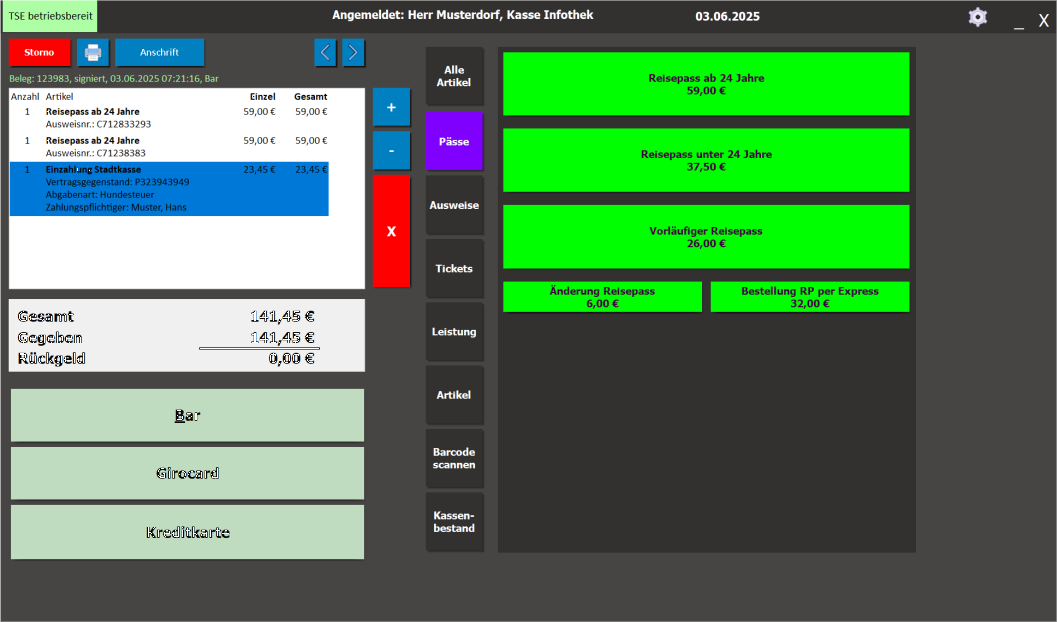Click the printer icon button
Viewport: 1057px width, 622px height.
93,53
